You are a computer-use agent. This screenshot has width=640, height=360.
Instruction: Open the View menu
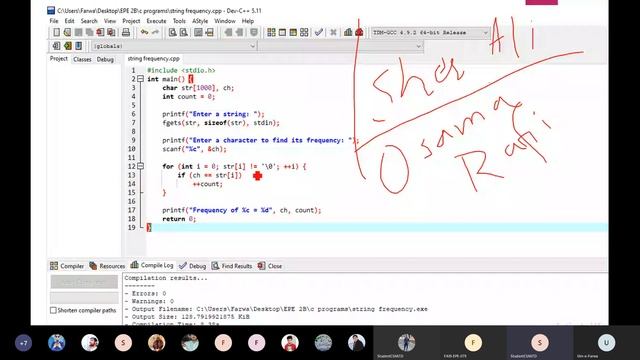(110, 21)
